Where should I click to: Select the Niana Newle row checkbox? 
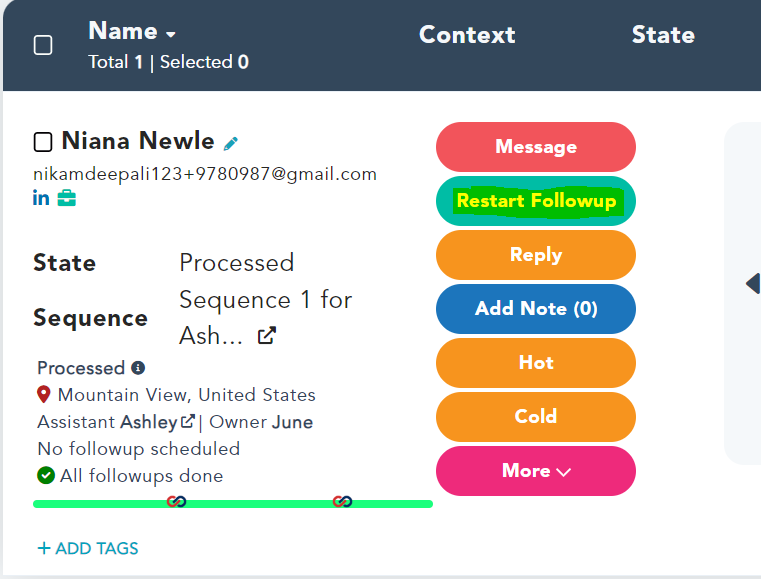click(43, 141)
